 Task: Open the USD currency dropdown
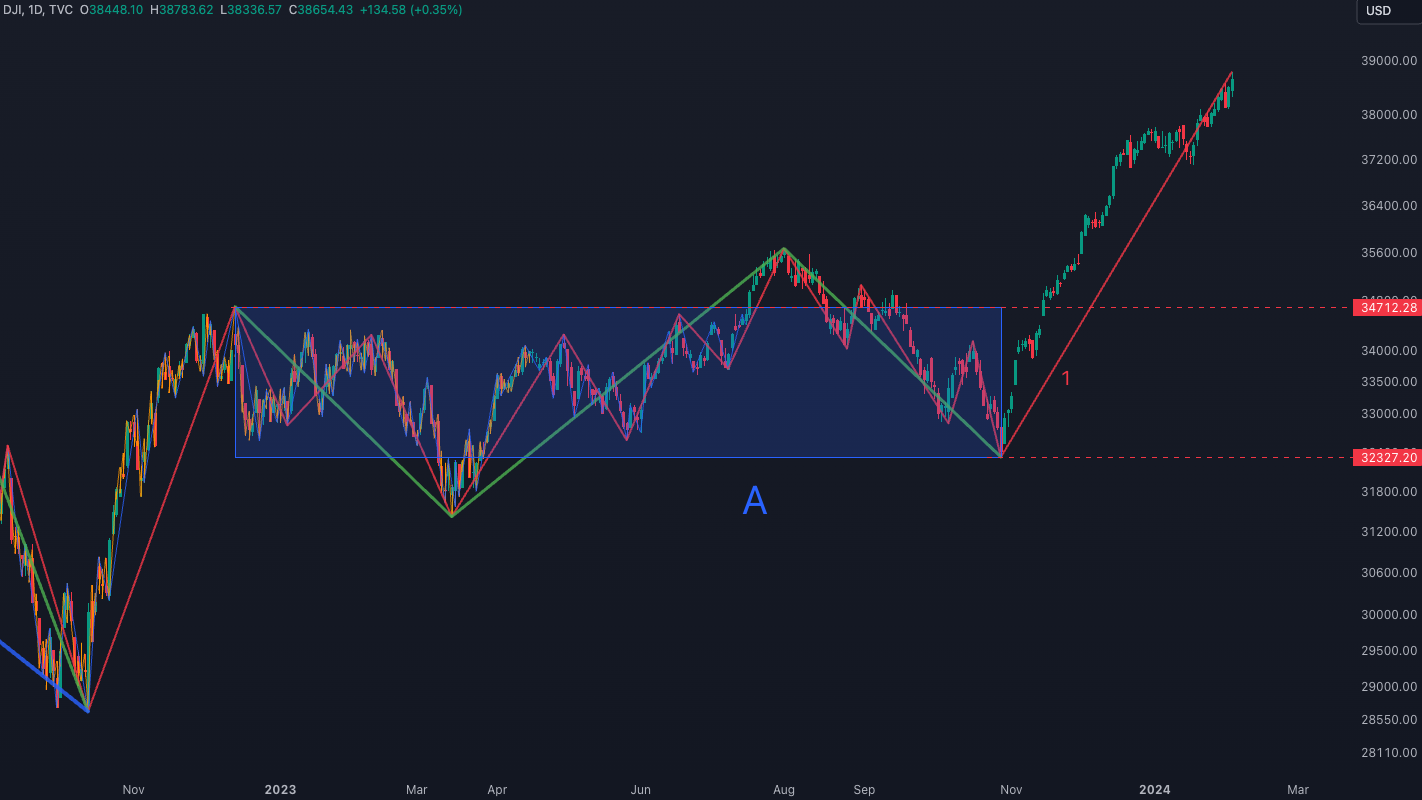point(1379,11)
